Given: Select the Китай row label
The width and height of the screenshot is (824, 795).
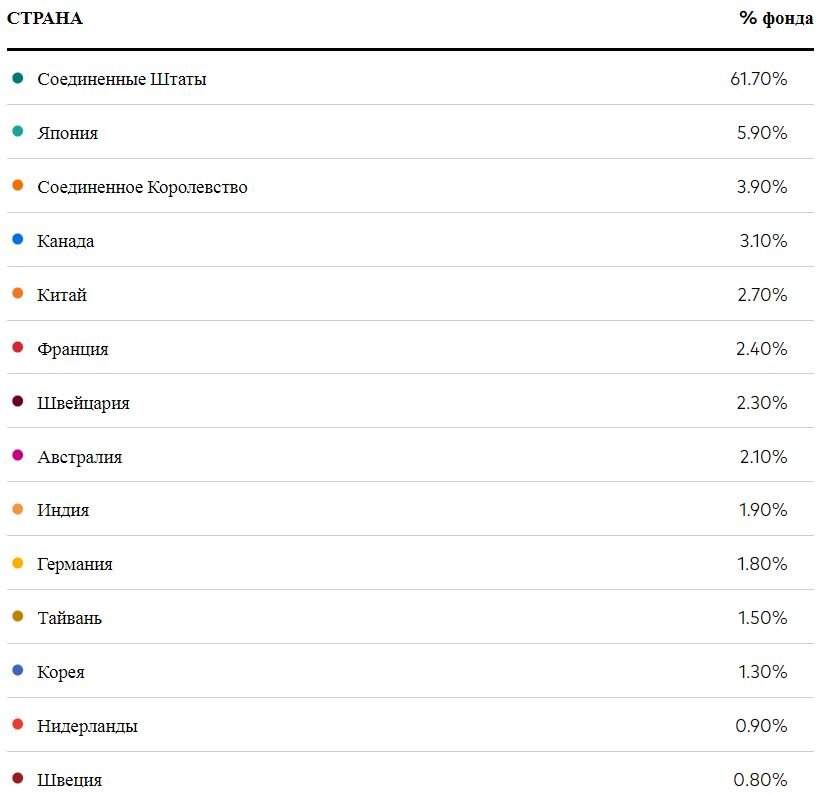Looking at the screenshot, I should click(62, 295).
